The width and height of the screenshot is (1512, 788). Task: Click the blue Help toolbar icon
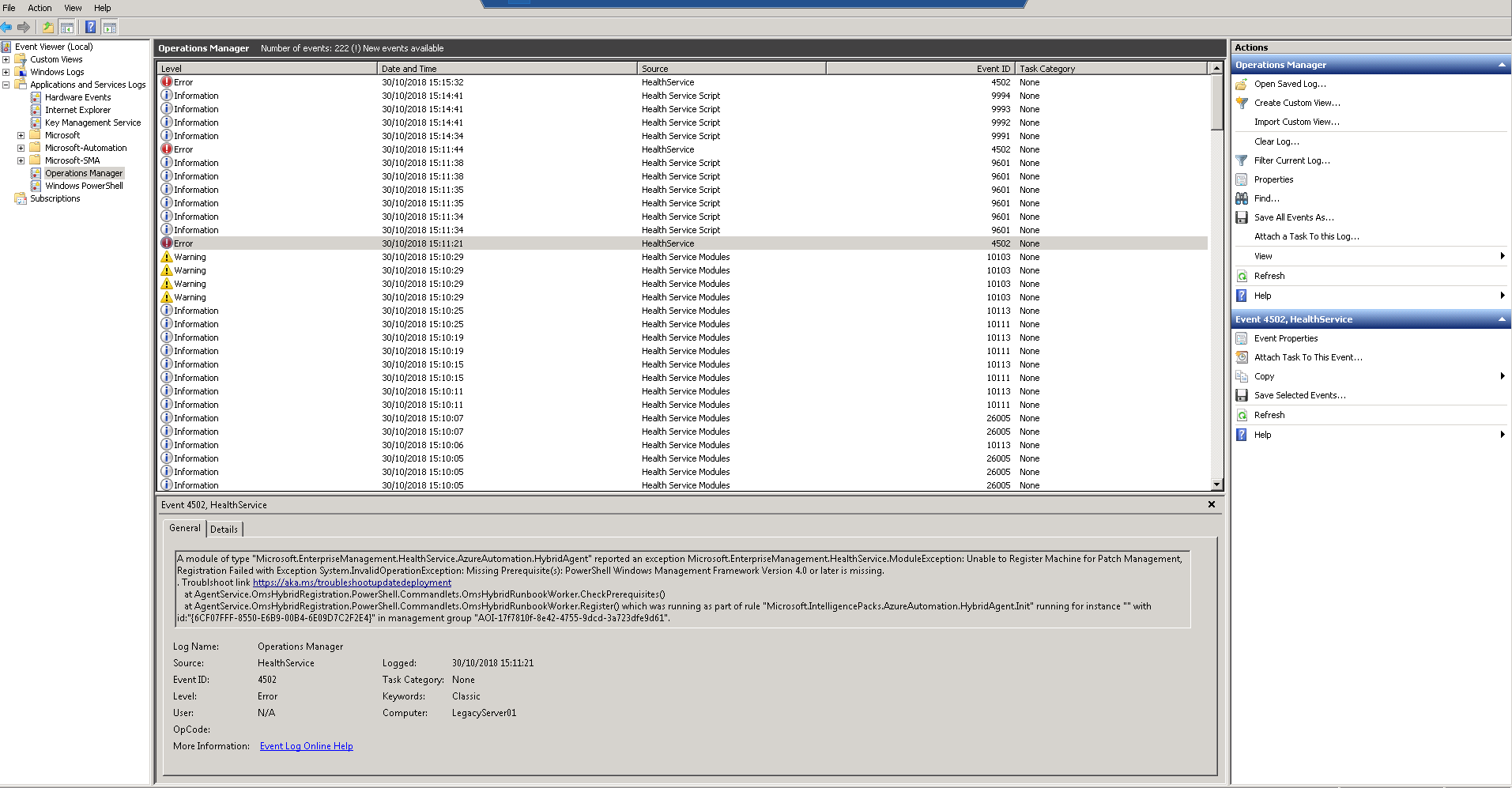pos(90,27)
